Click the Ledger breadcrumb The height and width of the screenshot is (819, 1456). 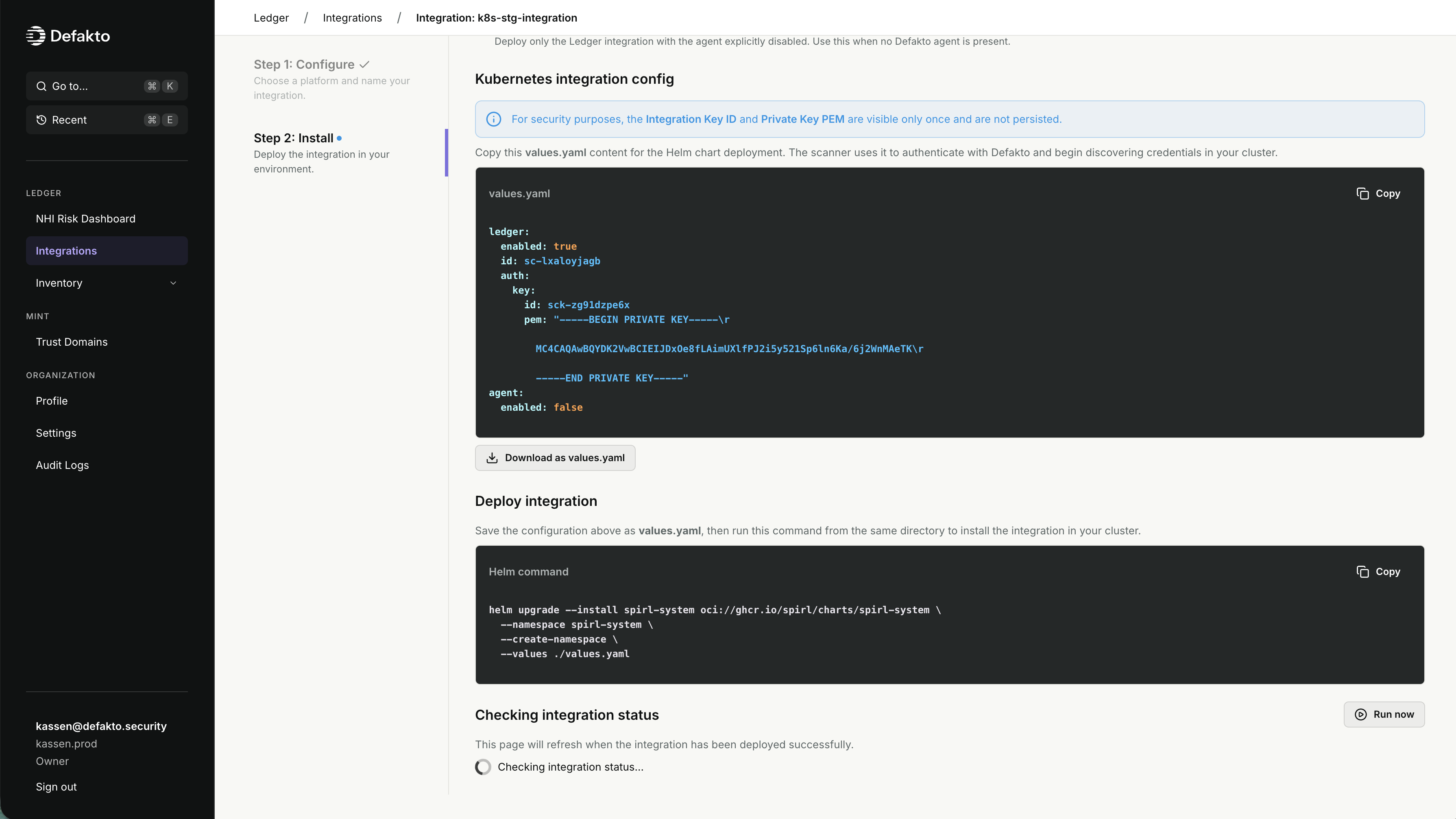tap(271, 17)
